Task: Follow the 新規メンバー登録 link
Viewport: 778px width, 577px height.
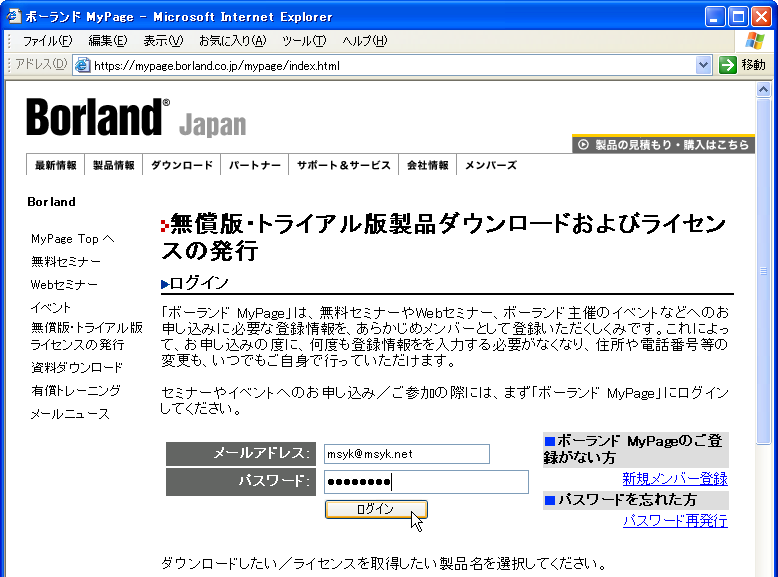Action: [x=674, y=479]
